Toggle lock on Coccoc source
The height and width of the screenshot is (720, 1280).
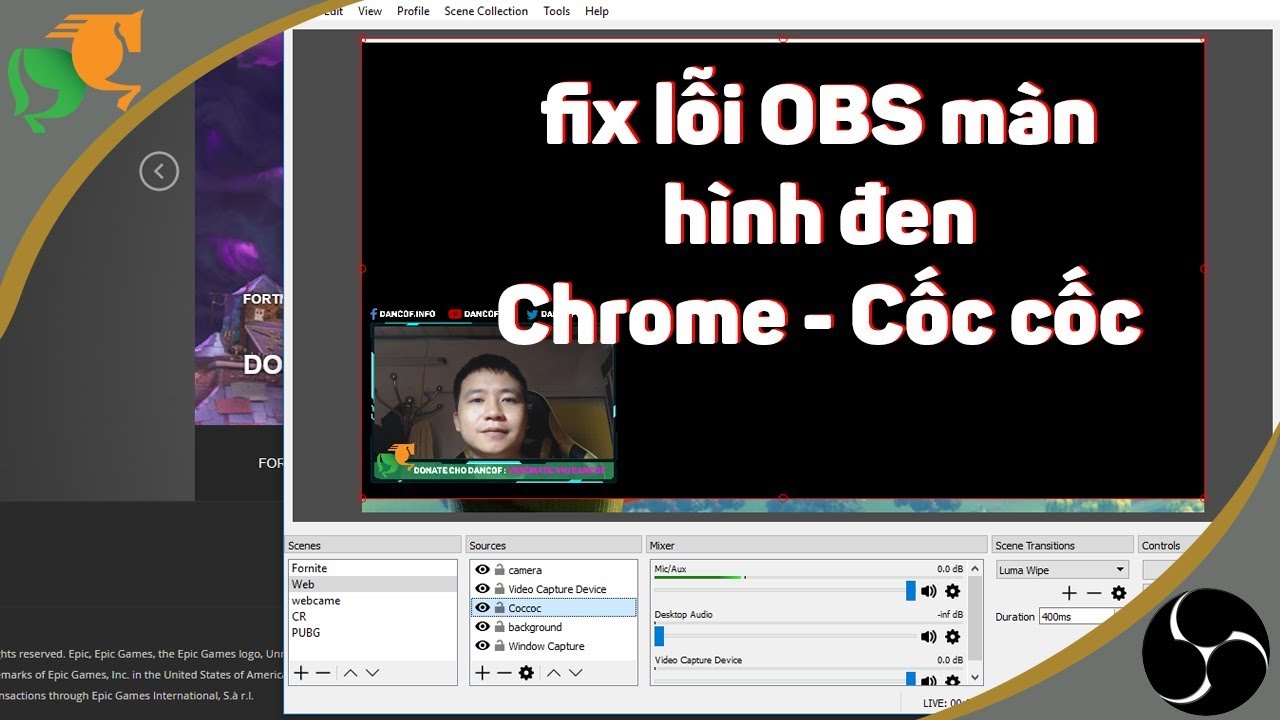click(x=499, y=608)
